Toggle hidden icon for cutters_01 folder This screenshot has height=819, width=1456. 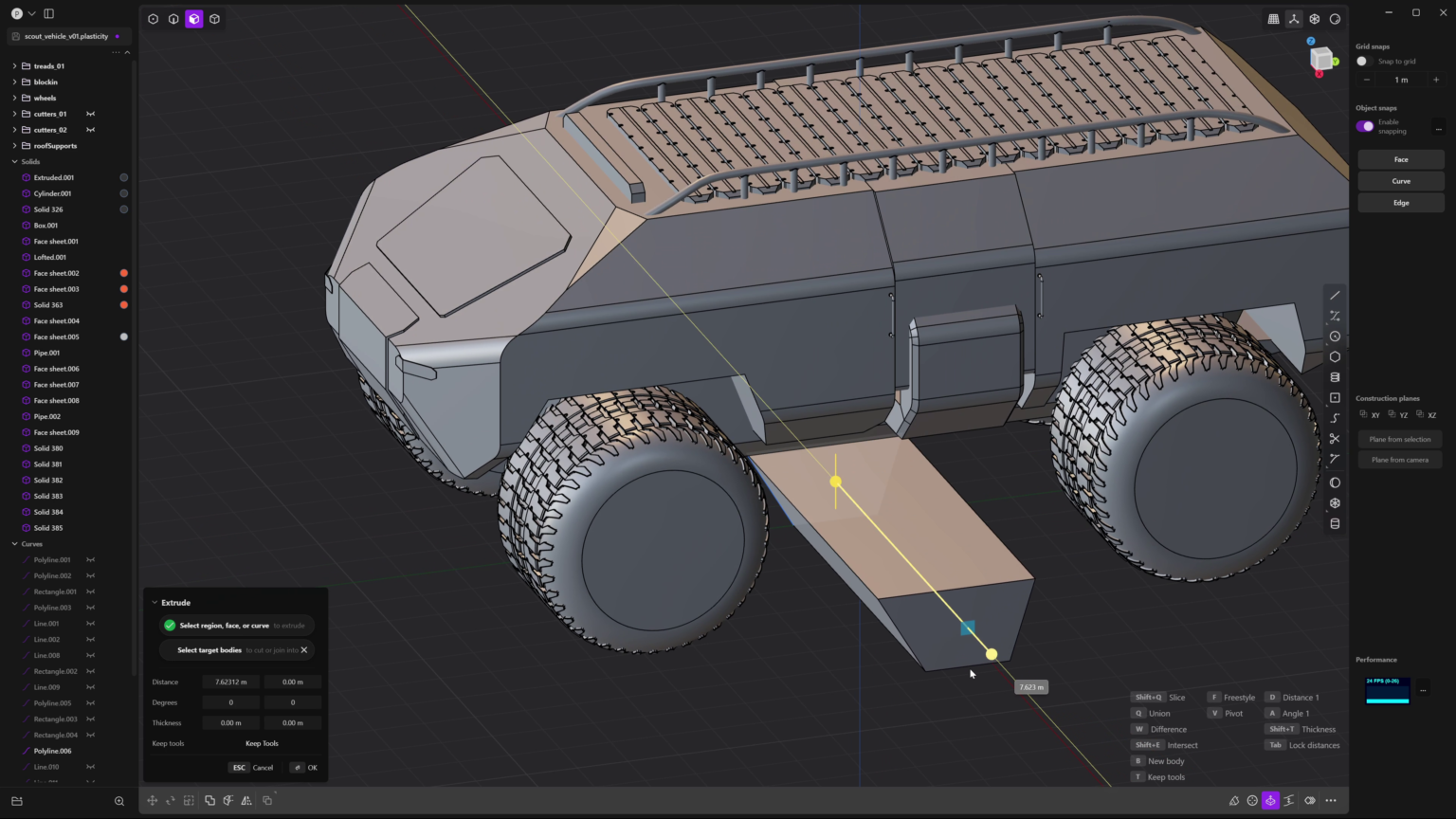(x=91, y=114)
